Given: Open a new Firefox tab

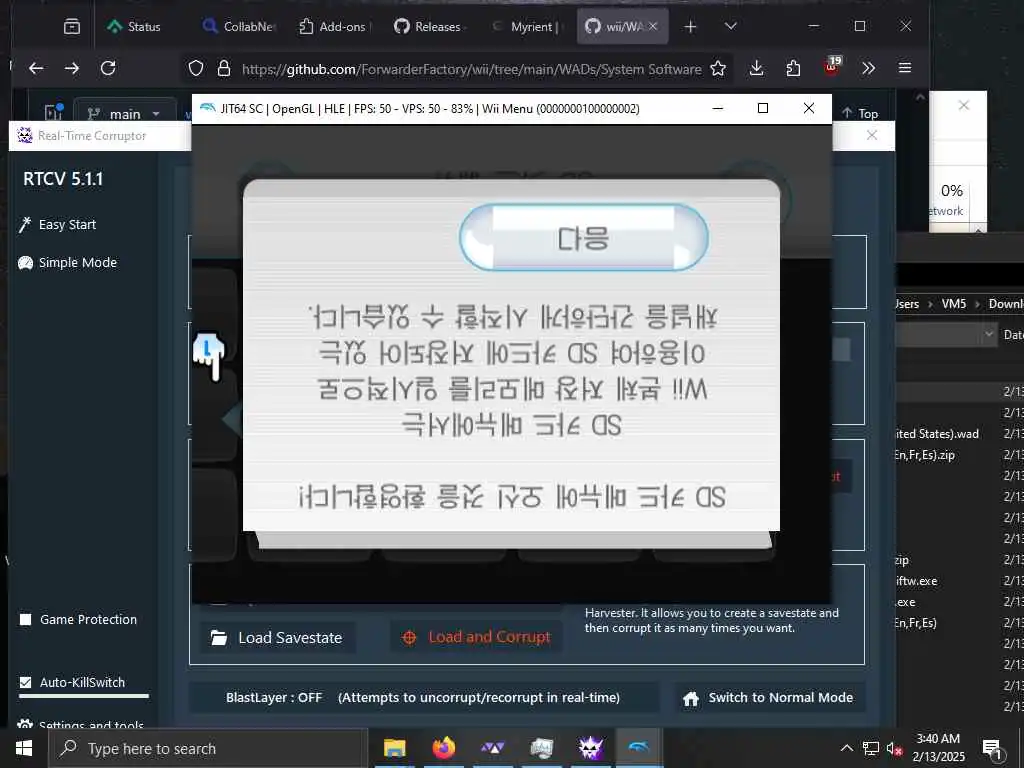Looking at the screenshot, I should pos(690,26).
